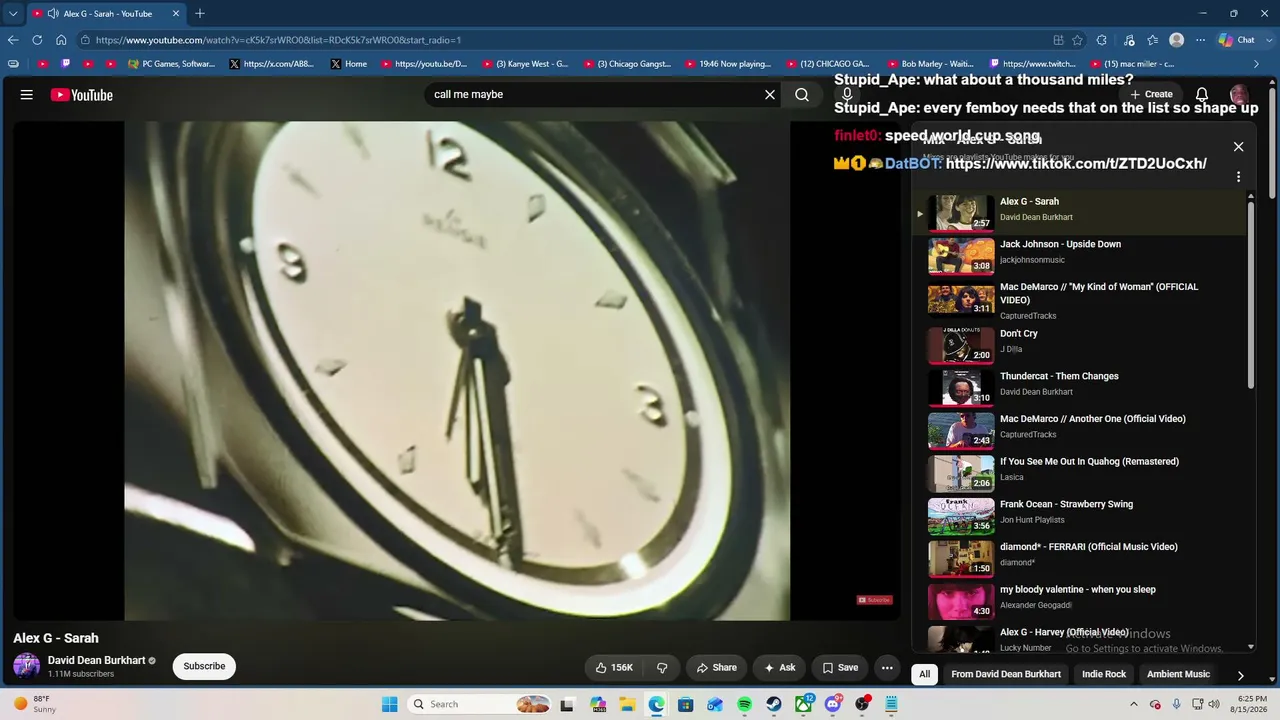
Task: Open Kanye West bookmark
Action: [x=525, y=64]
